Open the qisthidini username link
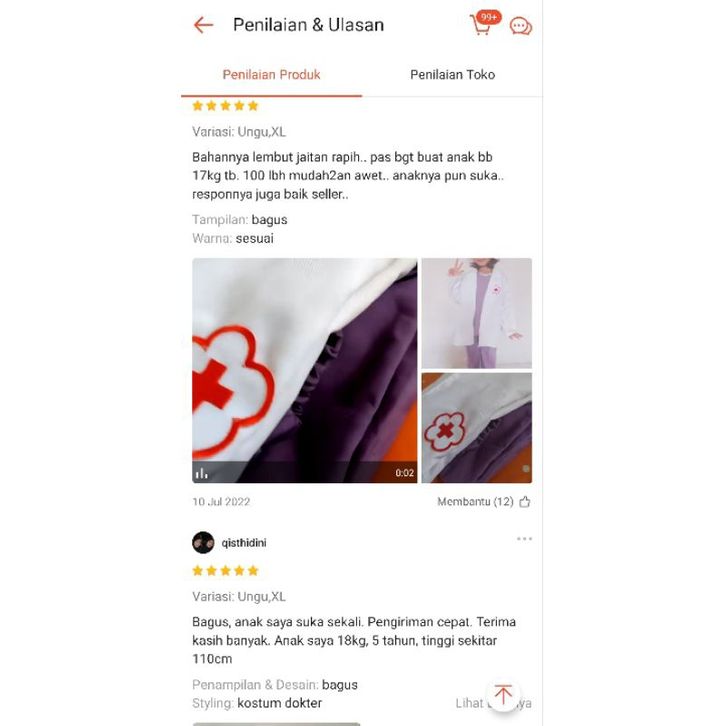Image resolution: width=726 pixels, height=726 pixels. [x=244, y=543]
